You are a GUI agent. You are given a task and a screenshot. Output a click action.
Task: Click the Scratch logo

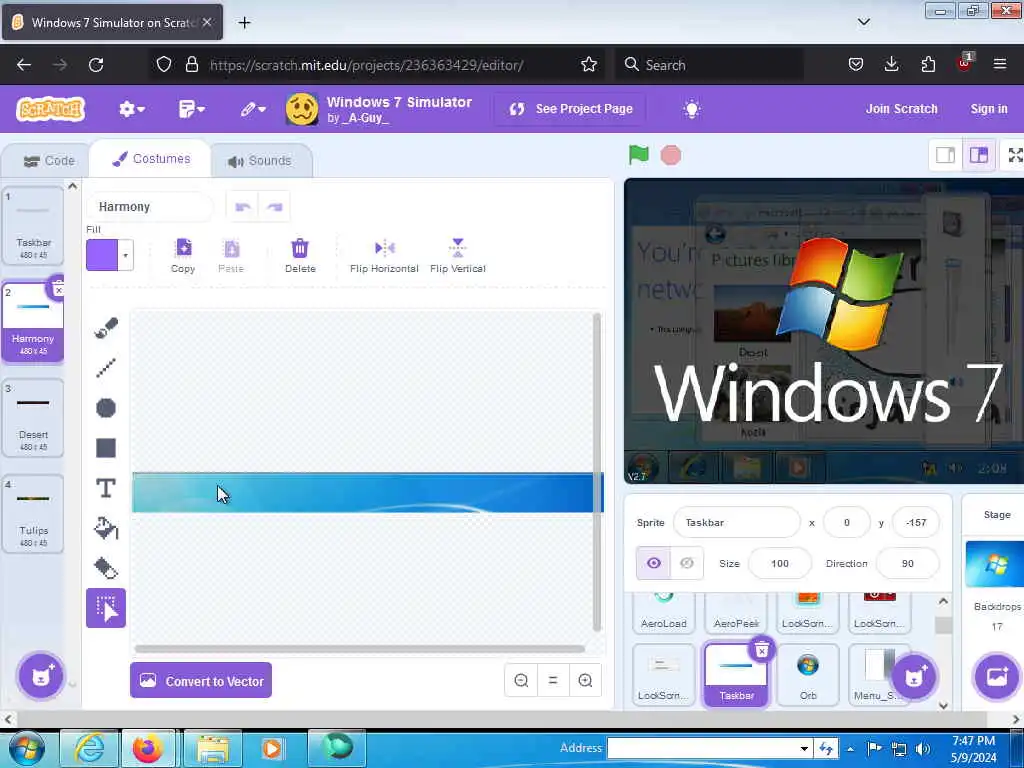(x=50, y=109)
